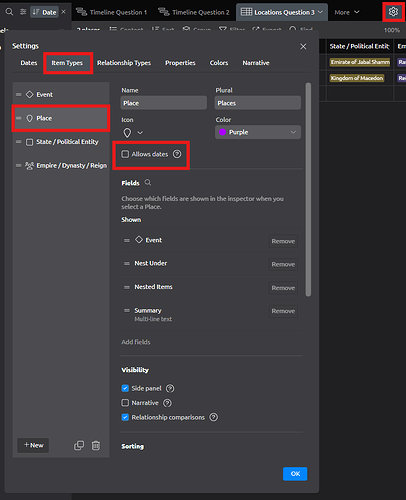
Task: Open the Timeline Question 2 tab
Action: [x=194, y=12]
